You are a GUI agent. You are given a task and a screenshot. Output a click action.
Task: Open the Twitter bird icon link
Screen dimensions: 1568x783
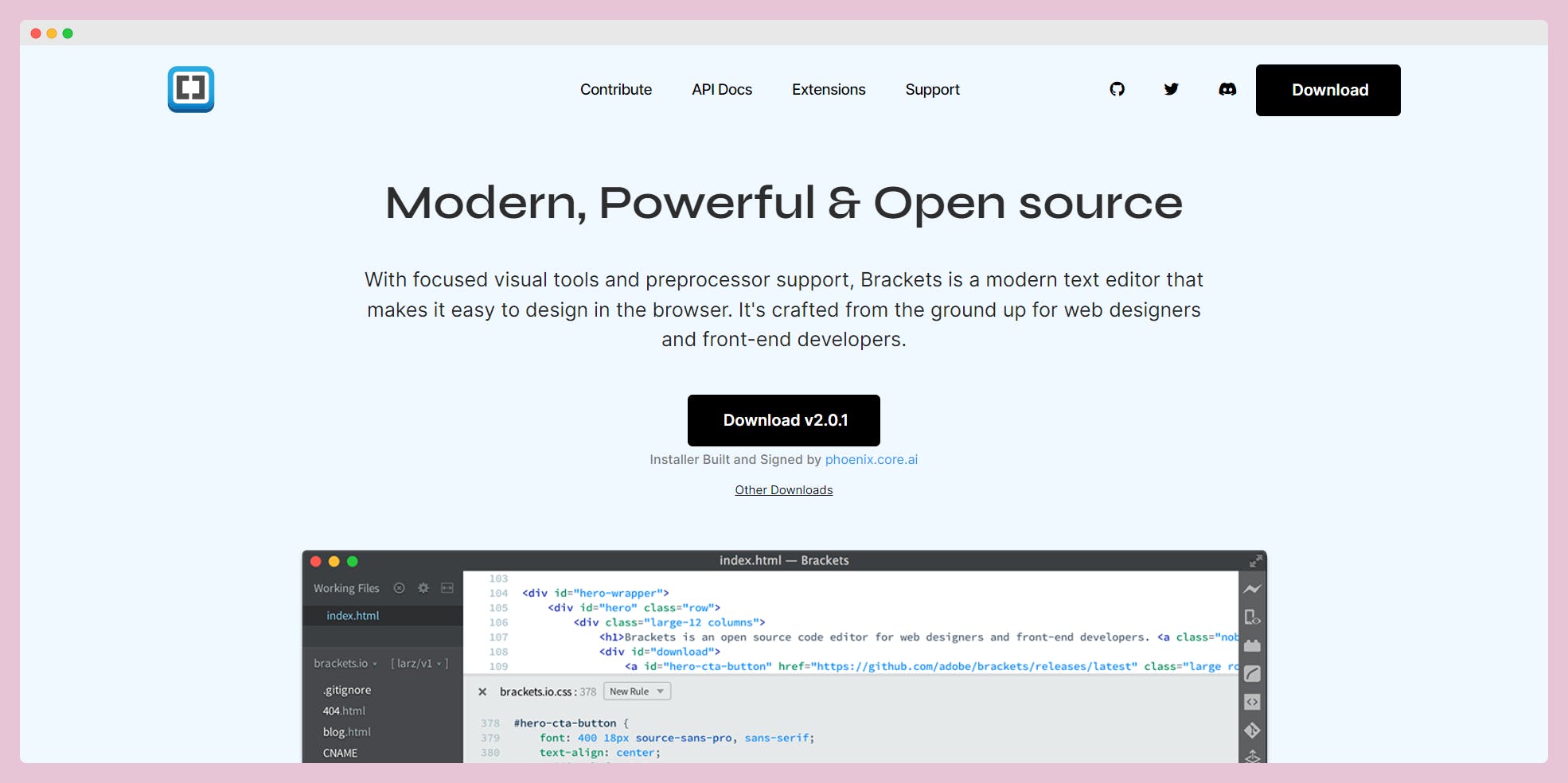click(x=1171, y=89)
